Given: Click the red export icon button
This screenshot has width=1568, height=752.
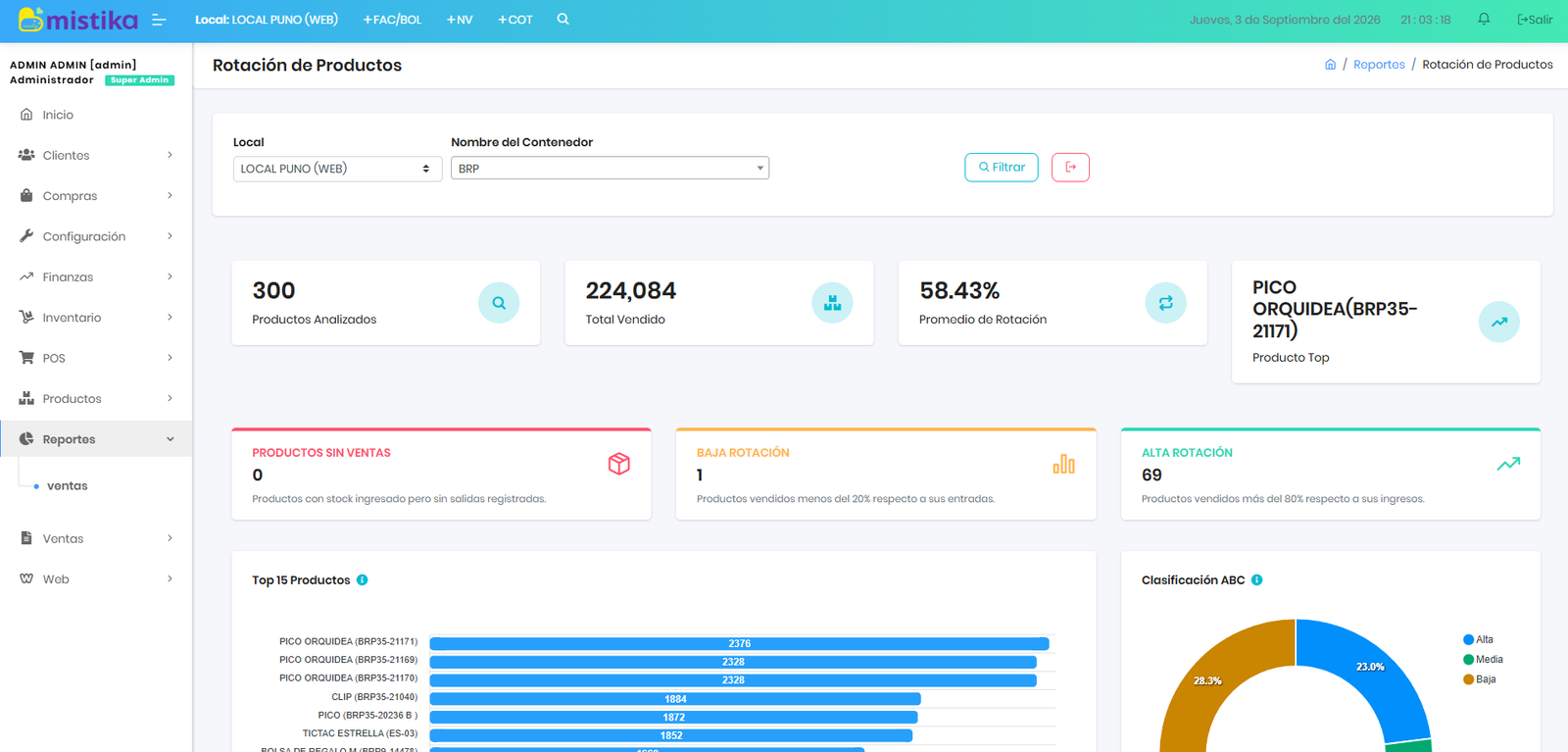Looking at the screenshot, I should pyautogui.click(x=1070, y=168).
